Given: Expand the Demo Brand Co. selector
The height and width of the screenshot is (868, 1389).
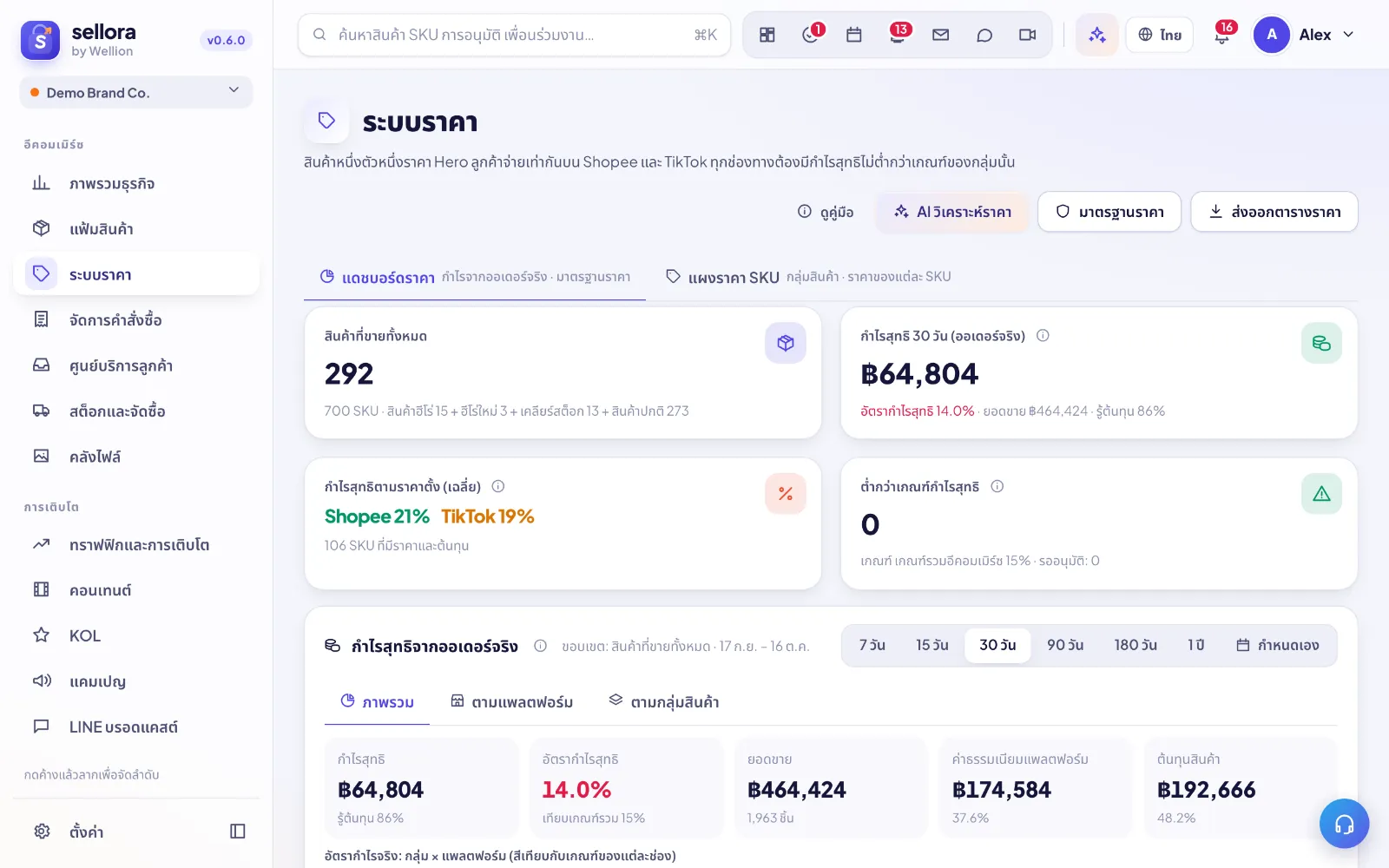Looking at the screenshot, I should pos(136,92).
